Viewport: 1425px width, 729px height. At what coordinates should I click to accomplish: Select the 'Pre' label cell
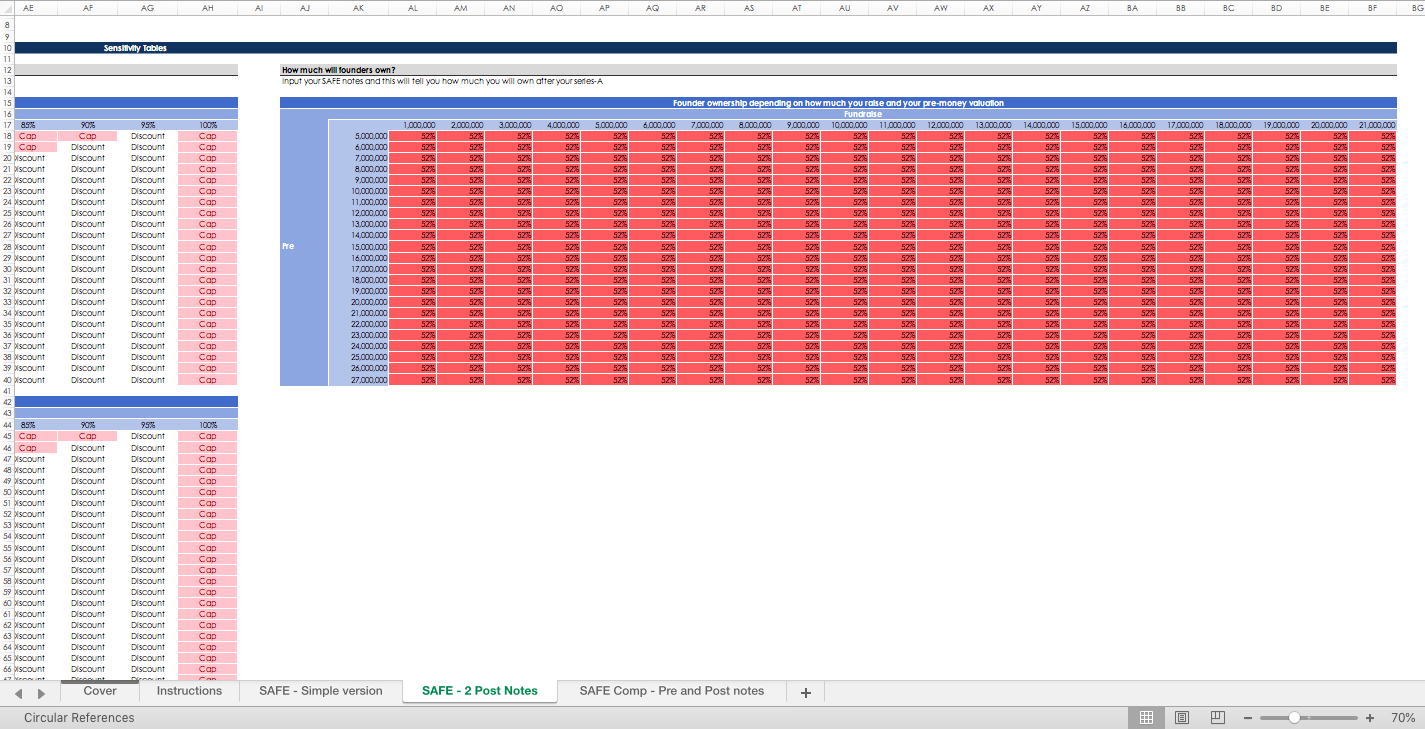pyautogui.click(x=304, y=246)
